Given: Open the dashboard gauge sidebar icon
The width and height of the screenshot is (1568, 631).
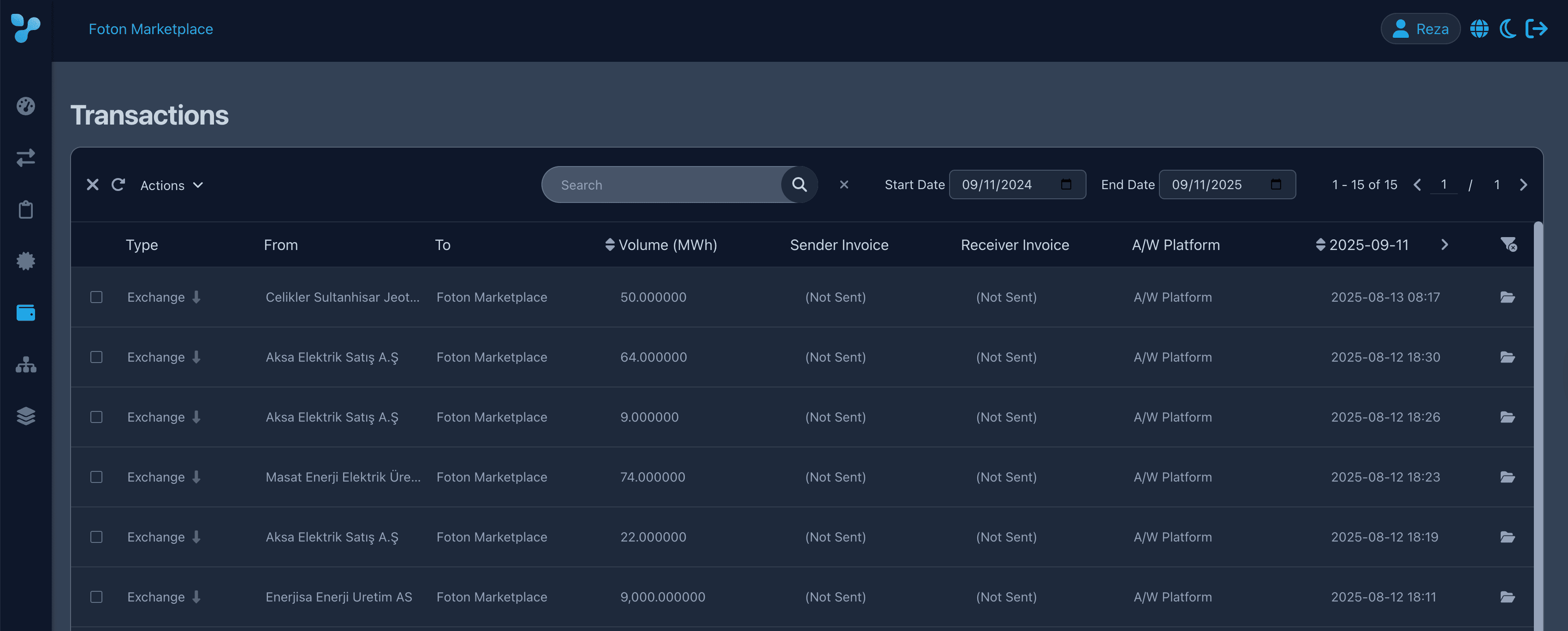Looking at the screenshot, I should point(25,106).
